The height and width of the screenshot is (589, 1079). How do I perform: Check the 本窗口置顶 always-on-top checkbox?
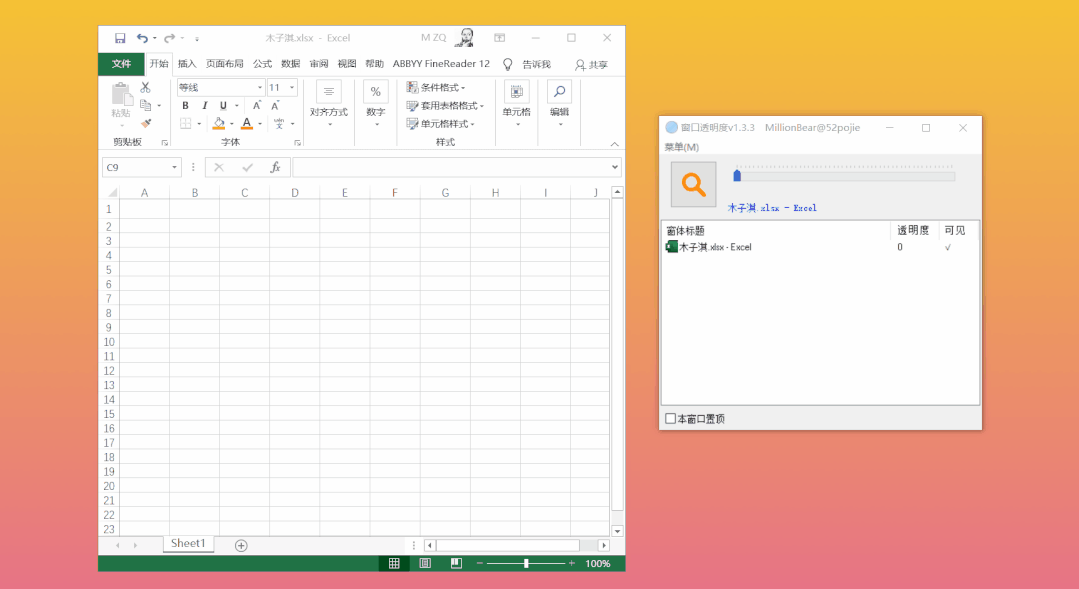(x=670, y=418)
